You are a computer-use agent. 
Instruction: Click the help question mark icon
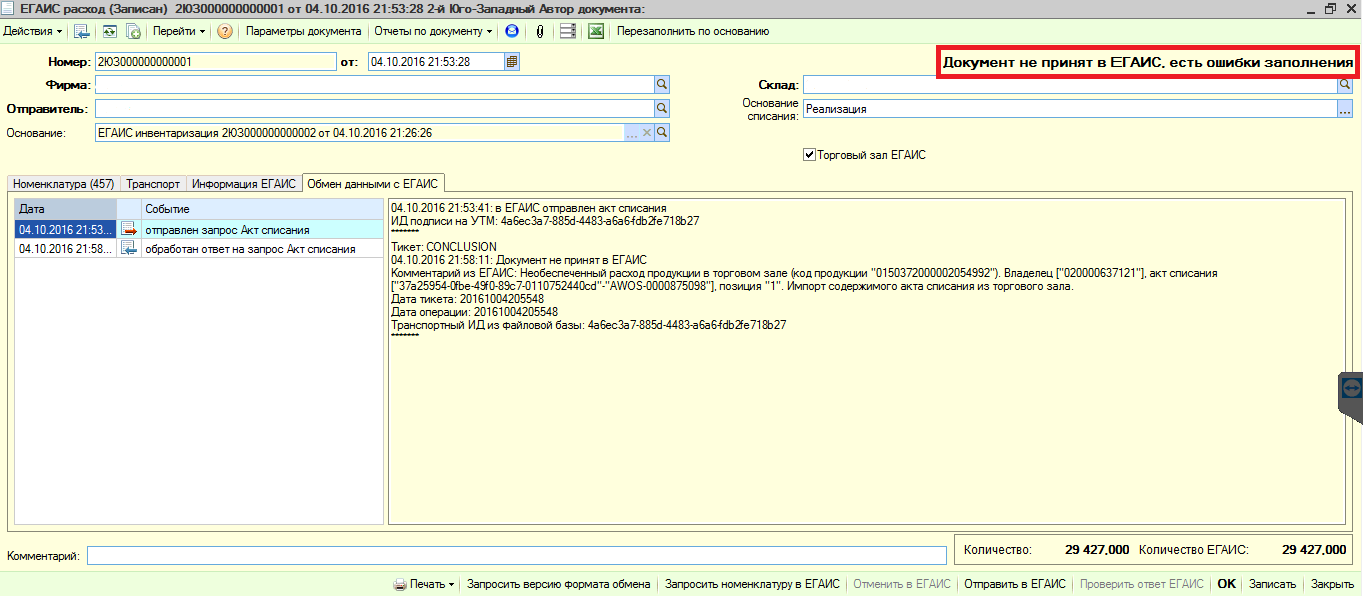tap(225, 31)
